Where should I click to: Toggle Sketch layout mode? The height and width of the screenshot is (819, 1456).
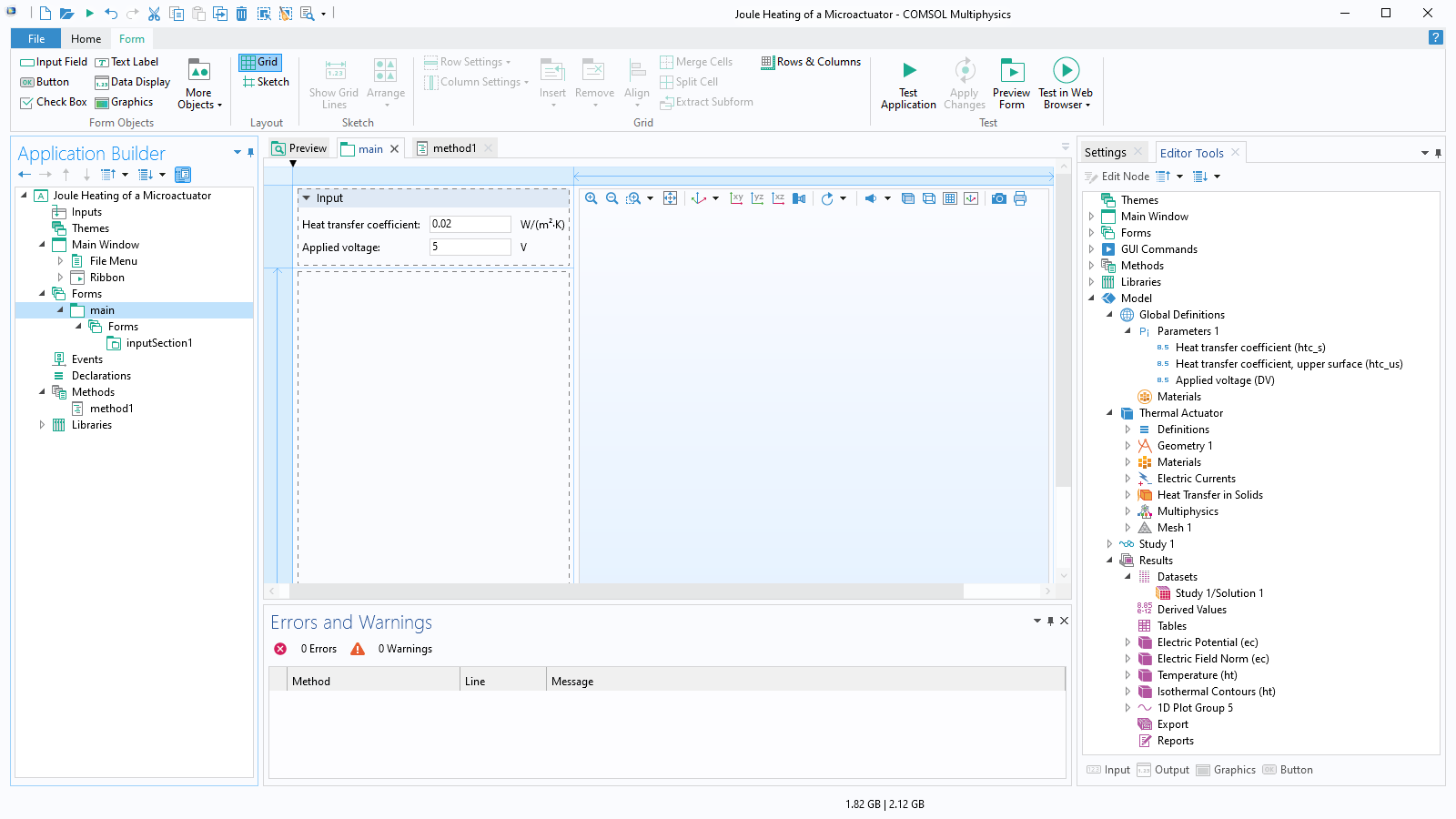pyautogui.click(x=264, y=81)
